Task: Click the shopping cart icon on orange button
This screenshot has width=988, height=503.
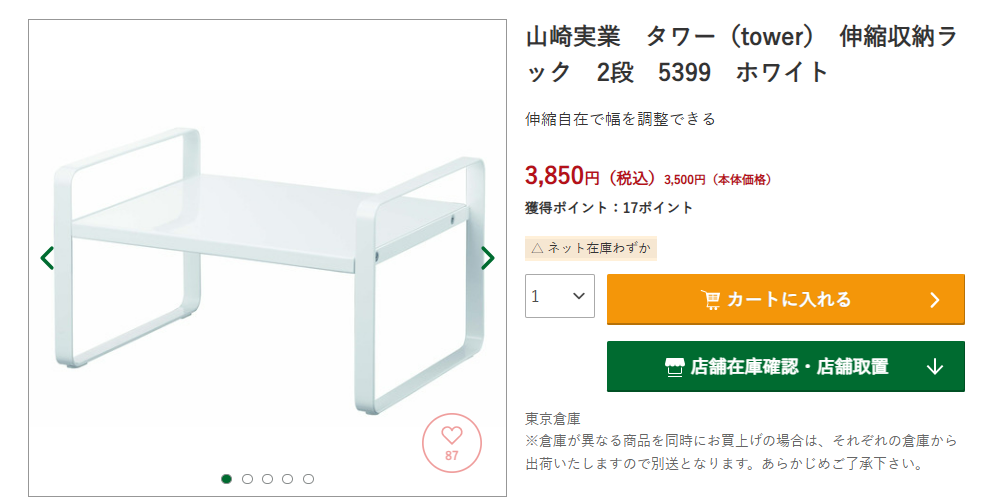Action: pos(711,299)
